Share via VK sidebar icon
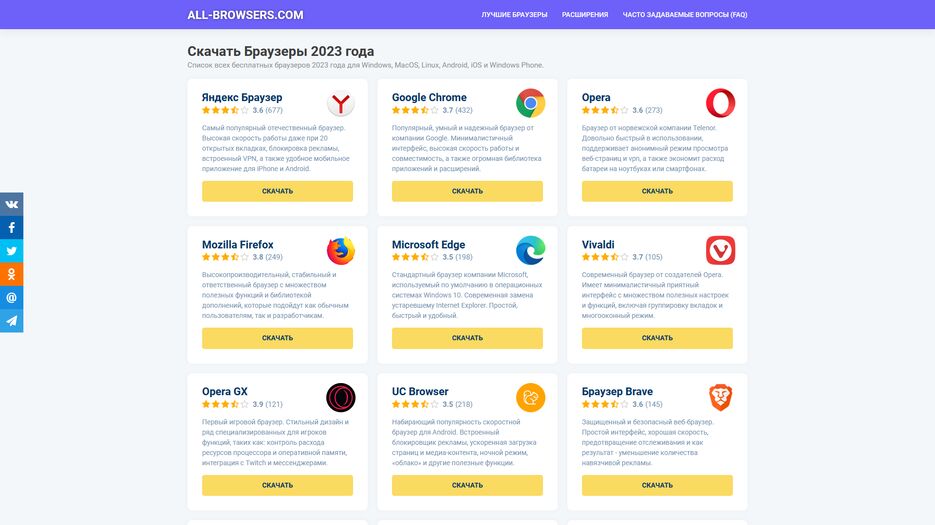 (x=11, y=204)
